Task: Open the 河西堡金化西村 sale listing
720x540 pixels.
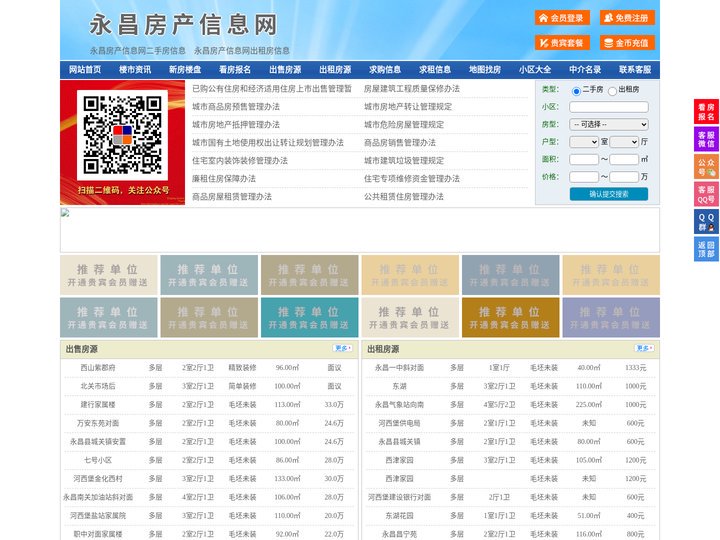Action: pyautogui.click(x=98, y=478)
